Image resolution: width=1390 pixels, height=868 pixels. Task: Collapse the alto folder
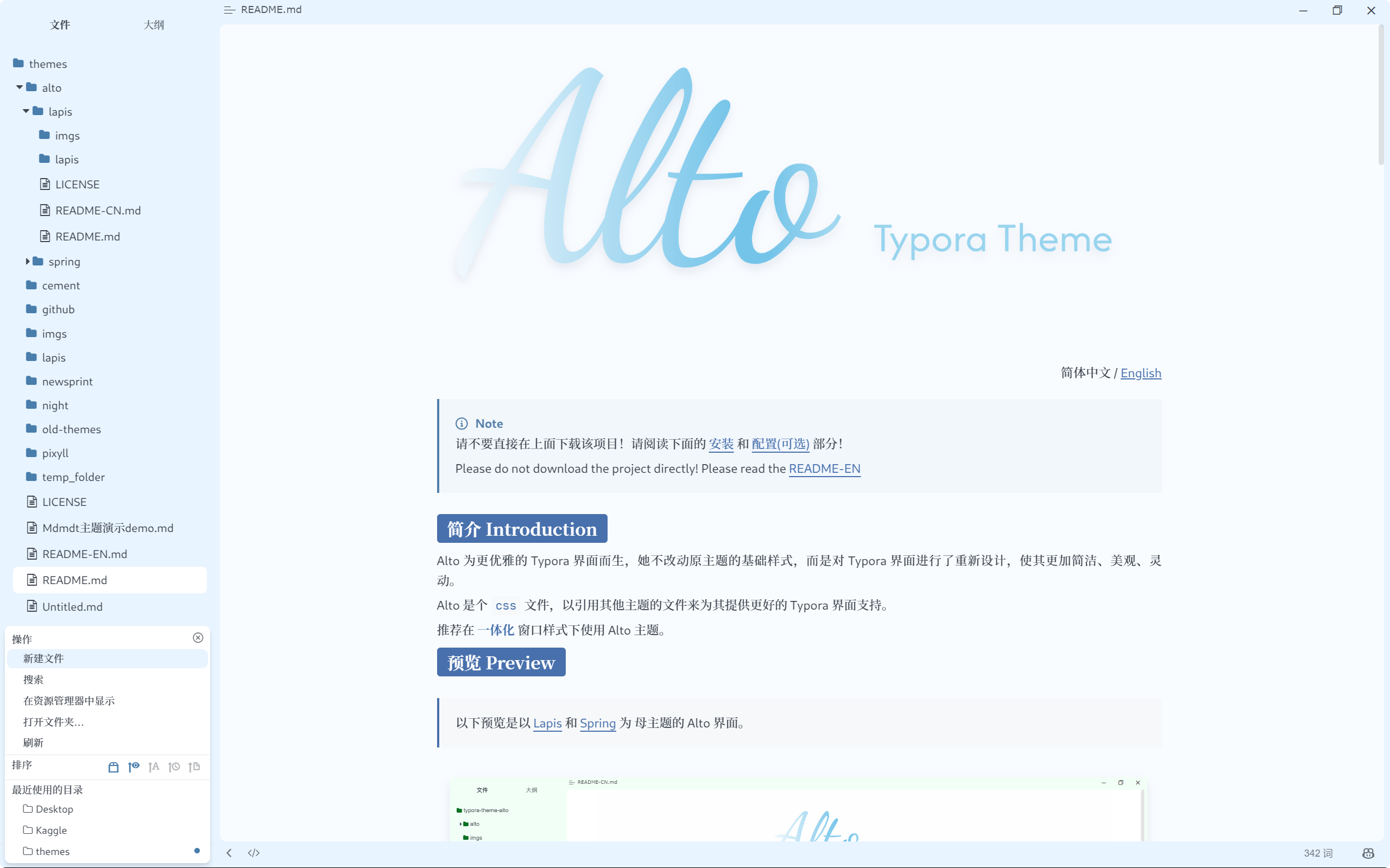[x=20, y=87]
